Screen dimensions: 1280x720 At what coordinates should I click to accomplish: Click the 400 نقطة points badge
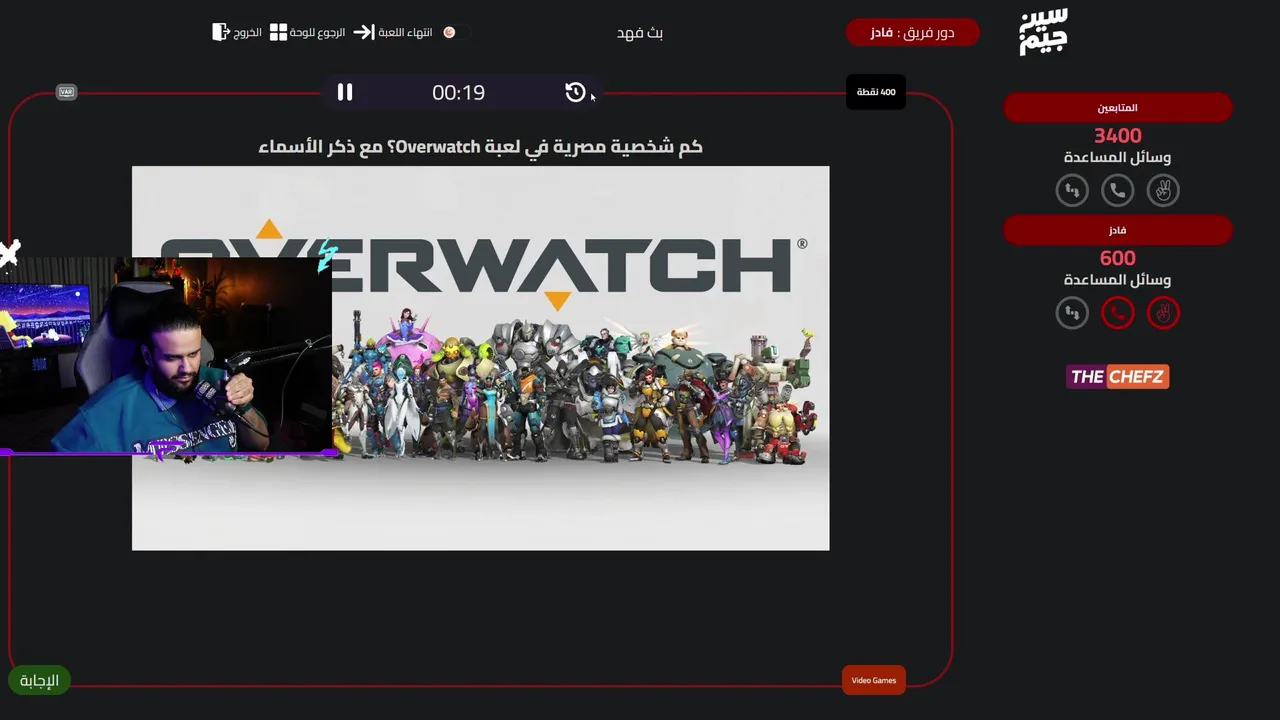[x=876, y=92]
